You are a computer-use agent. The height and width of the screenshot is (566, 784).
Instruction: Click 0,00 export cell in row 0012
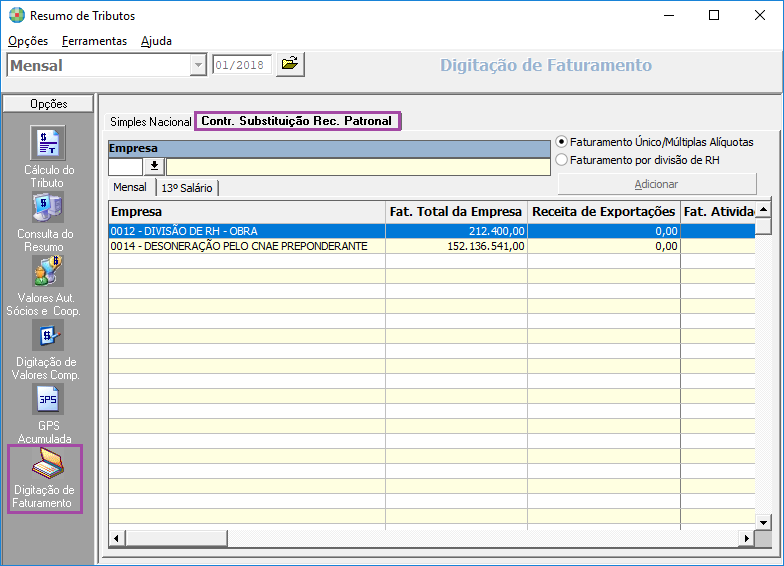coord(604,231)
